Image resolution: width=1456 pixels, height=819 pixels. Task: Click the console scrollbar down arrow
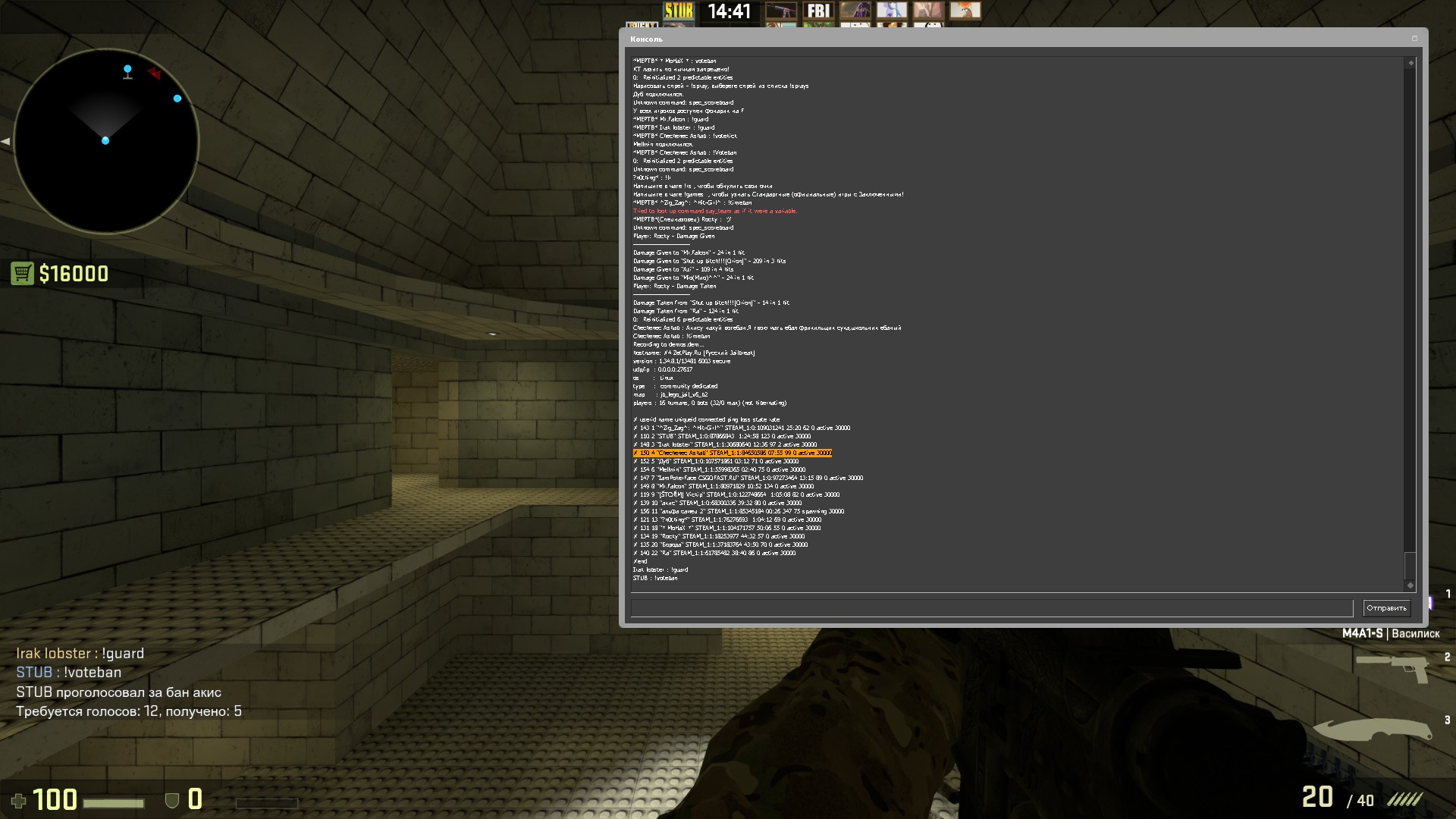pyautogui.click(x=1410, y=585)
